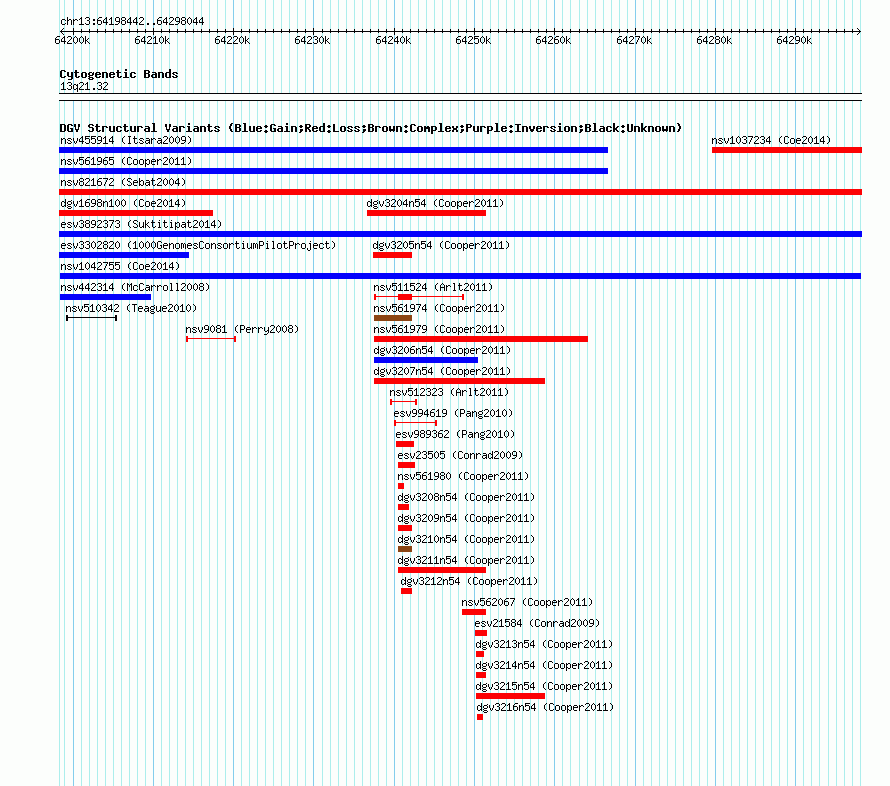Open the dgv3213n54 (Cooper2011) label
890x786 pixels.
tap(544, 644)
